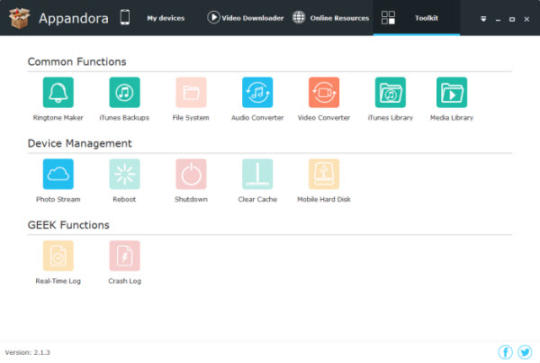Screen dimensions: 540x363
Task: Open the title bar dropdown menu
Action: coord(483,19)
